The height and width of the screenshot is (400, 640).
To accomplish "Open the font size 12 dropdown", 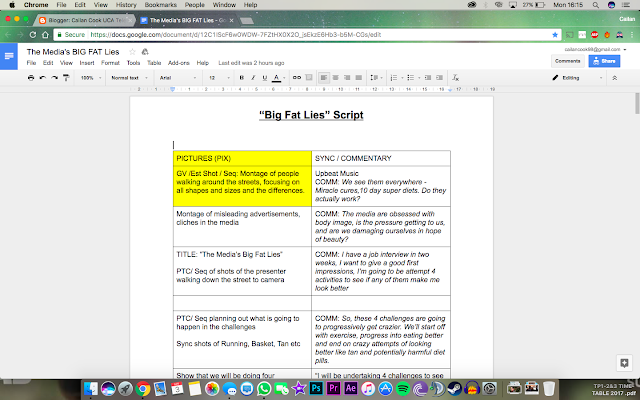I will pyautogui.click(x=220, y=78).
